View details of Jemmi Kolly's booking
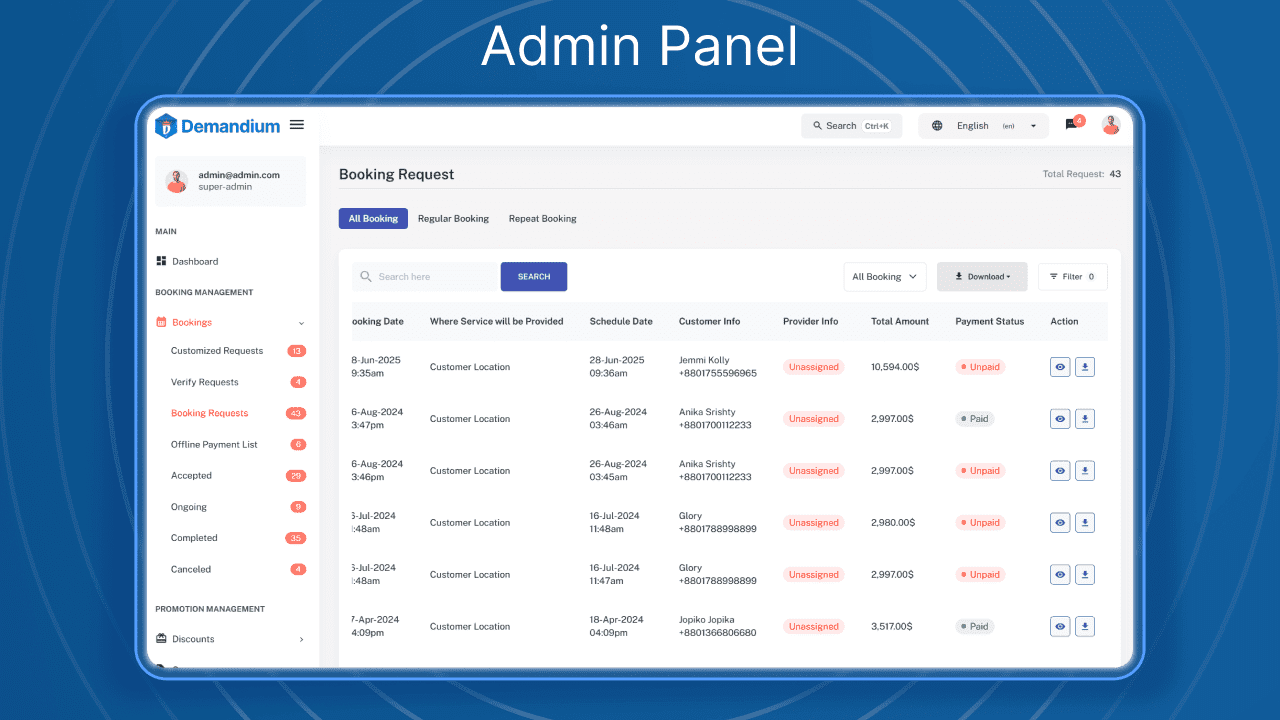This screenshot has height=720, width=1280. point(1059,367)
